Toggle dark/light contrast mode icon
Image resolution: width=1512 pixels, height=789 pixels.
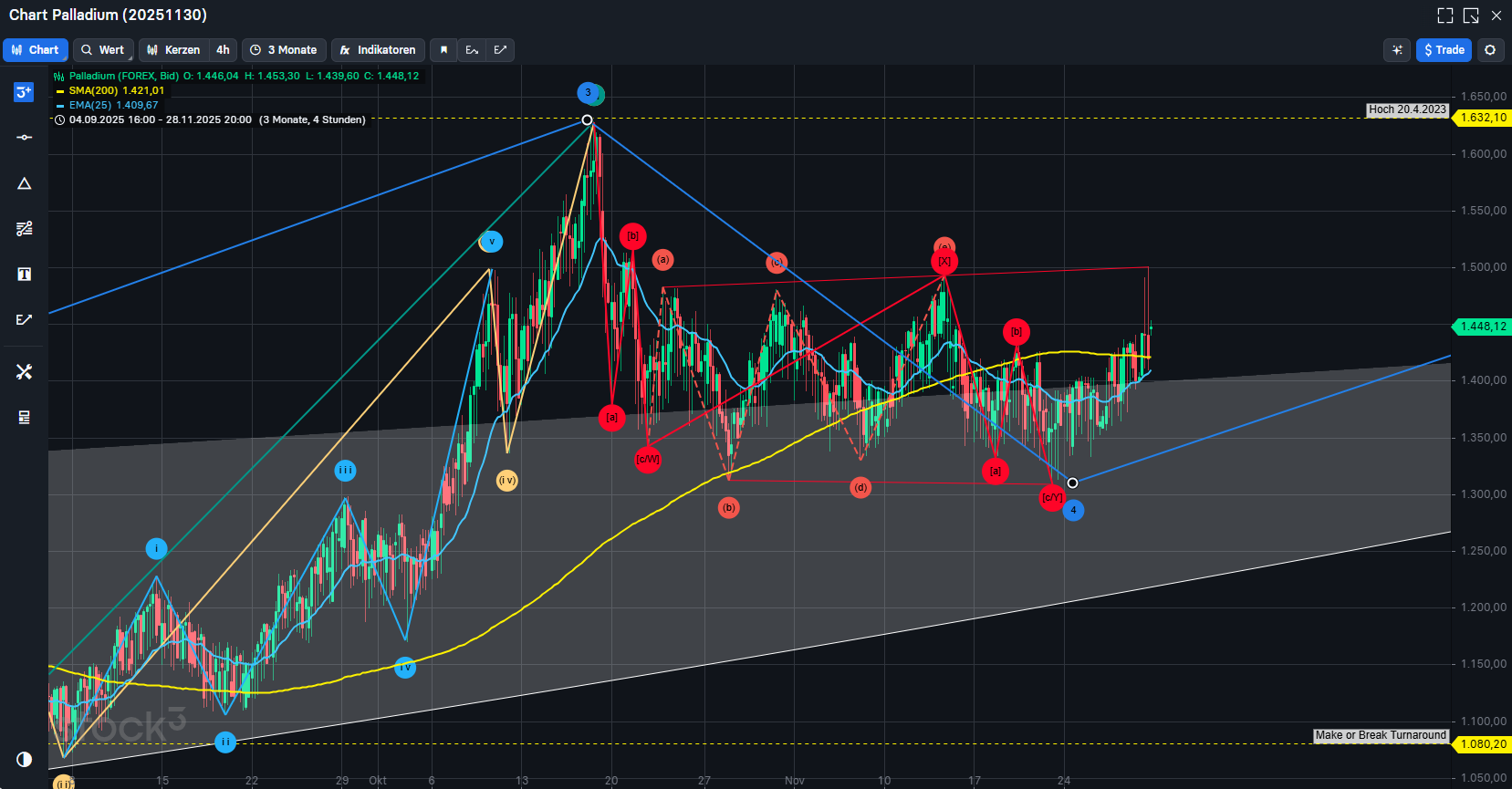pos(24,759)
